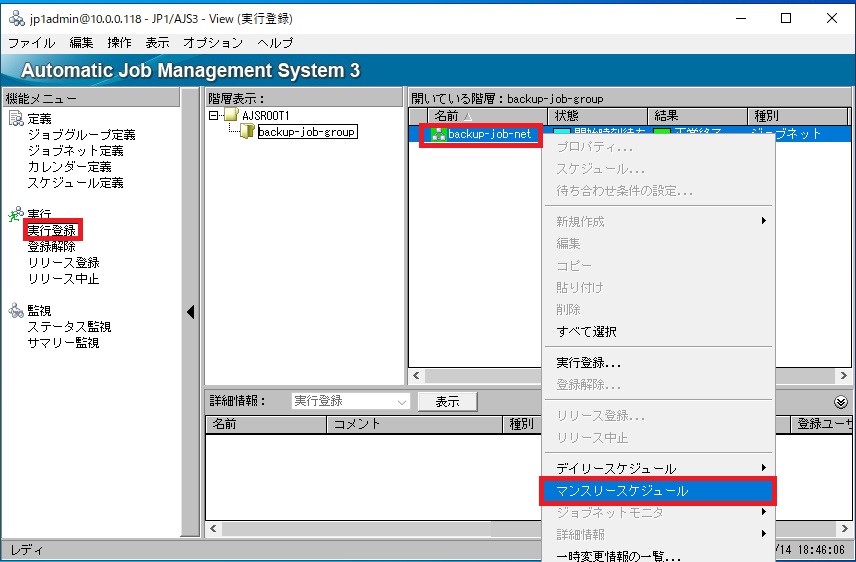Choose すべて選択 from context menu
The height and width of the screenshot is (562, 856).
click(x=658, y=332)
